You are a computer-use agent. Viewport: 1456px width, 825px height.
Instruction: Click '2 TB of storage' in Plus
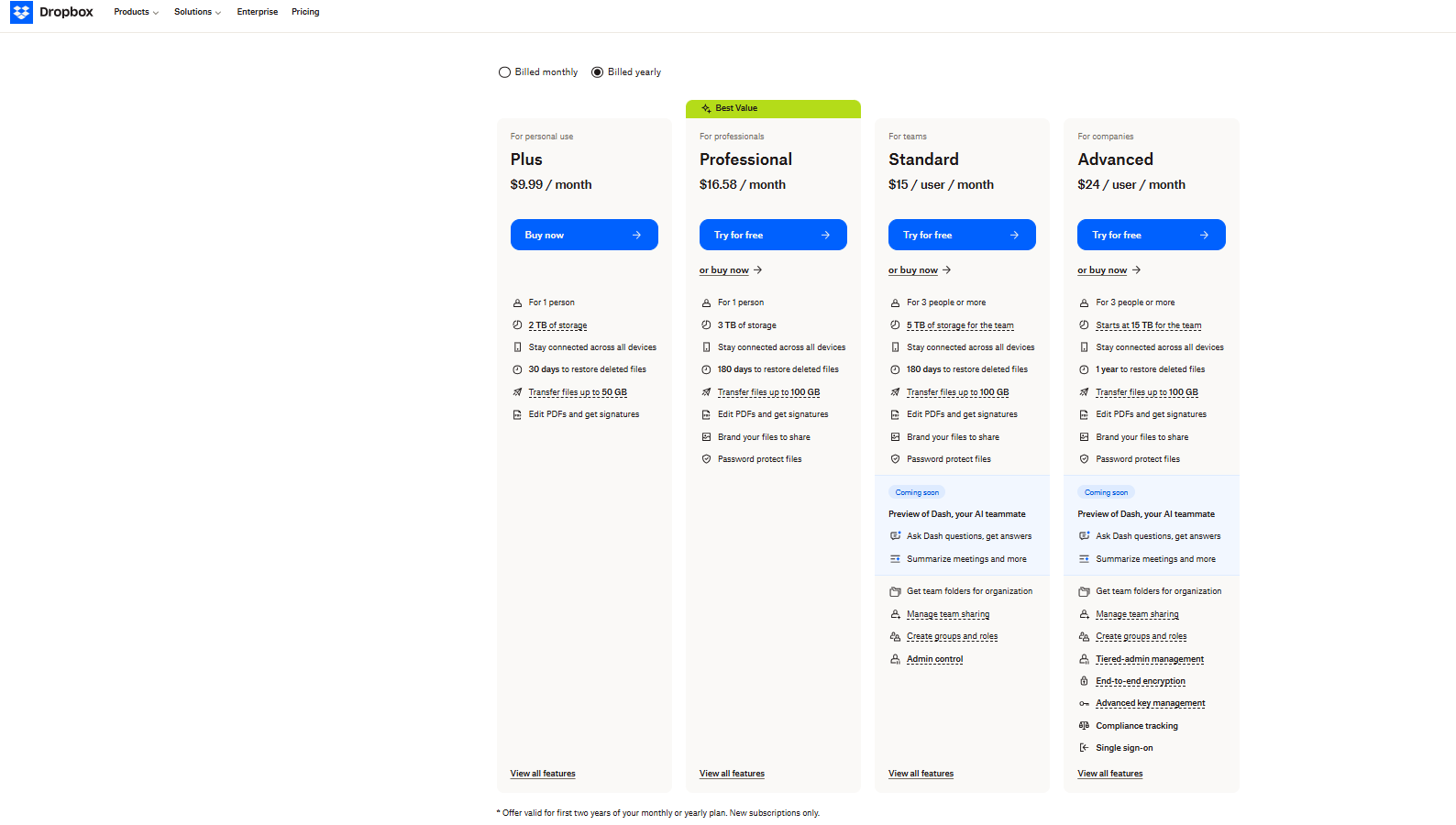click(557, 325)
